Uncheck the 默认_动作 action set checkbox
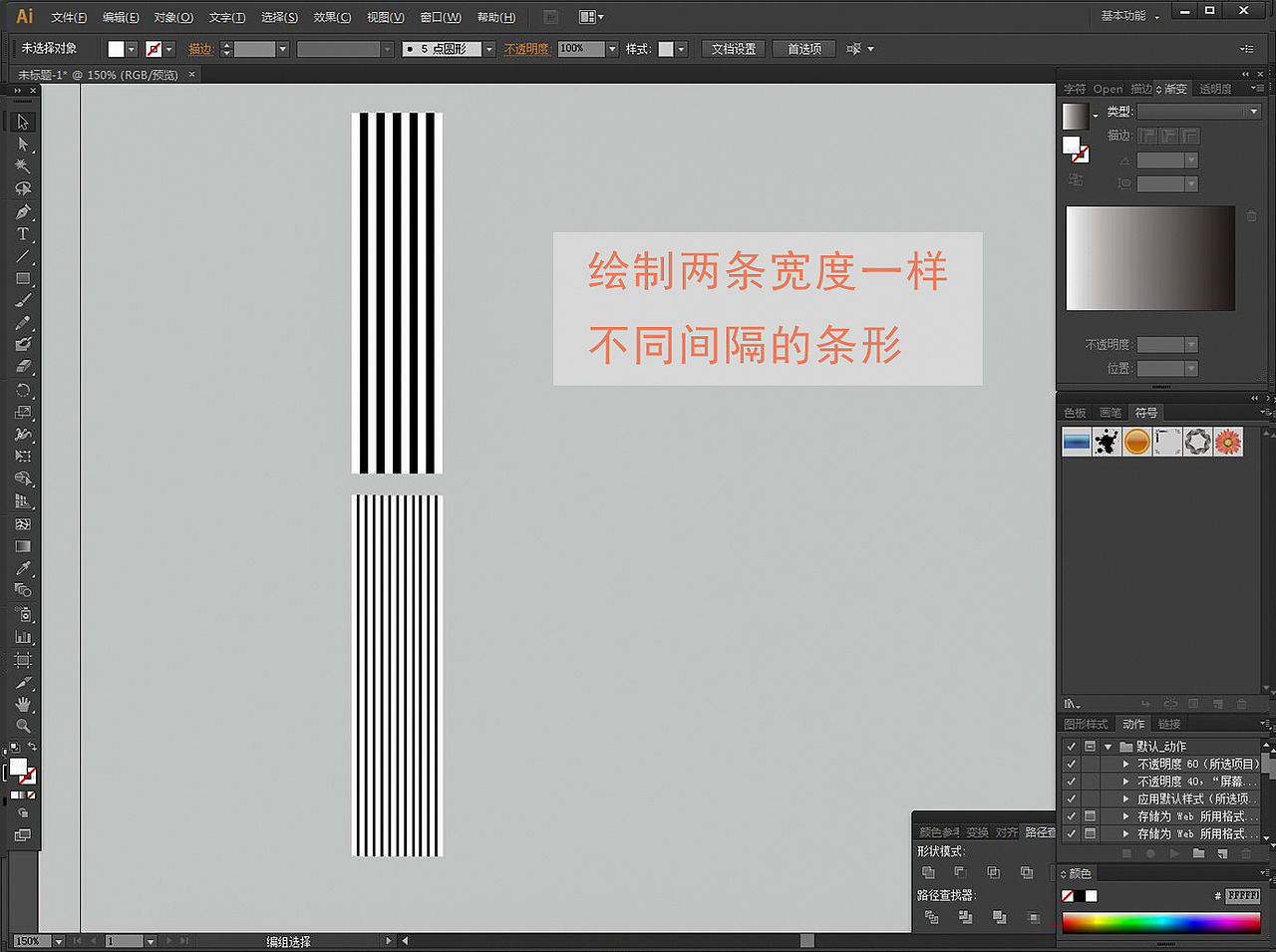This screenshot has width=1276, height=952. (1071, 746)
